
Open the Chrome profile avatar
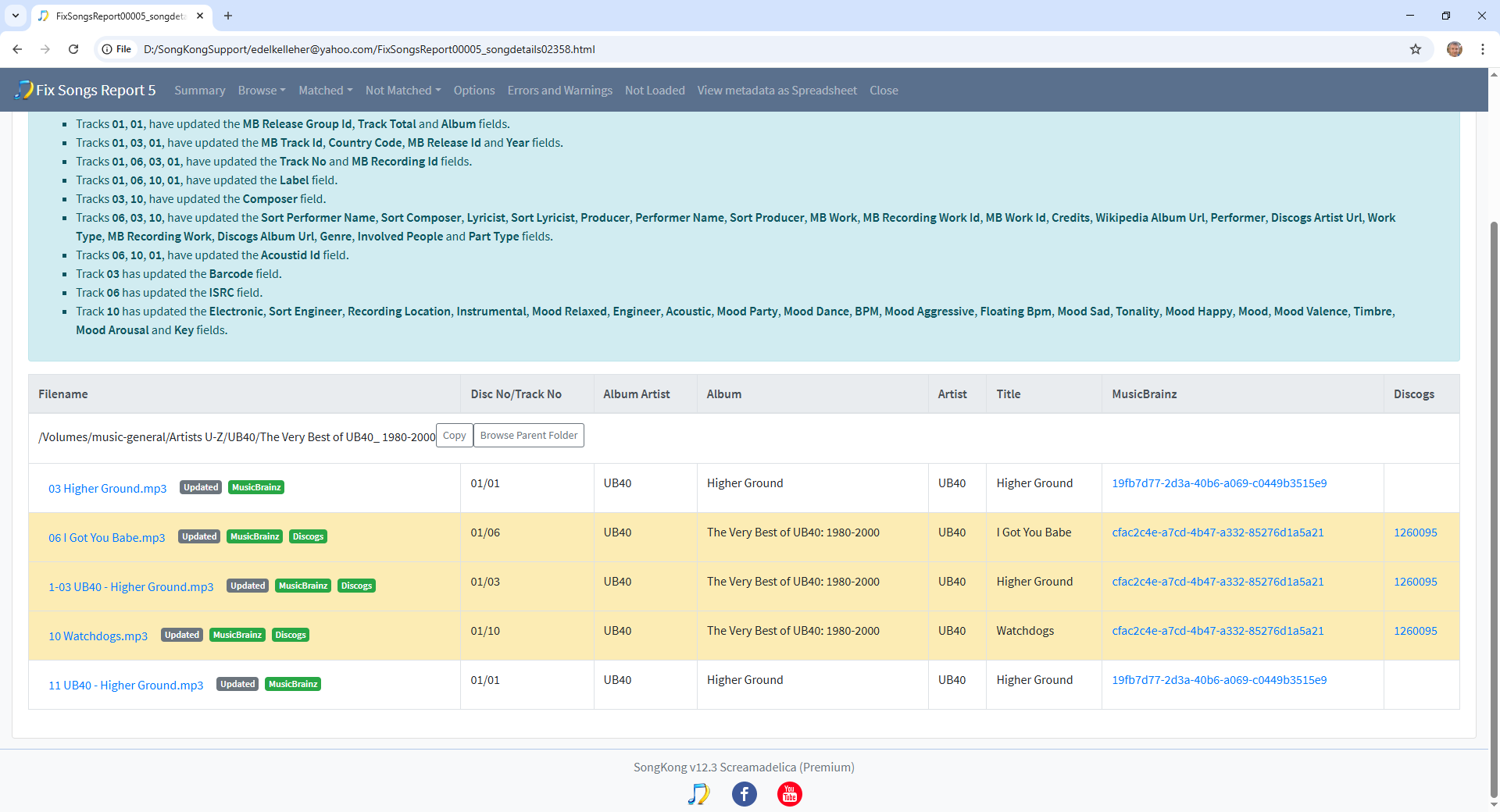[1454, 49]
